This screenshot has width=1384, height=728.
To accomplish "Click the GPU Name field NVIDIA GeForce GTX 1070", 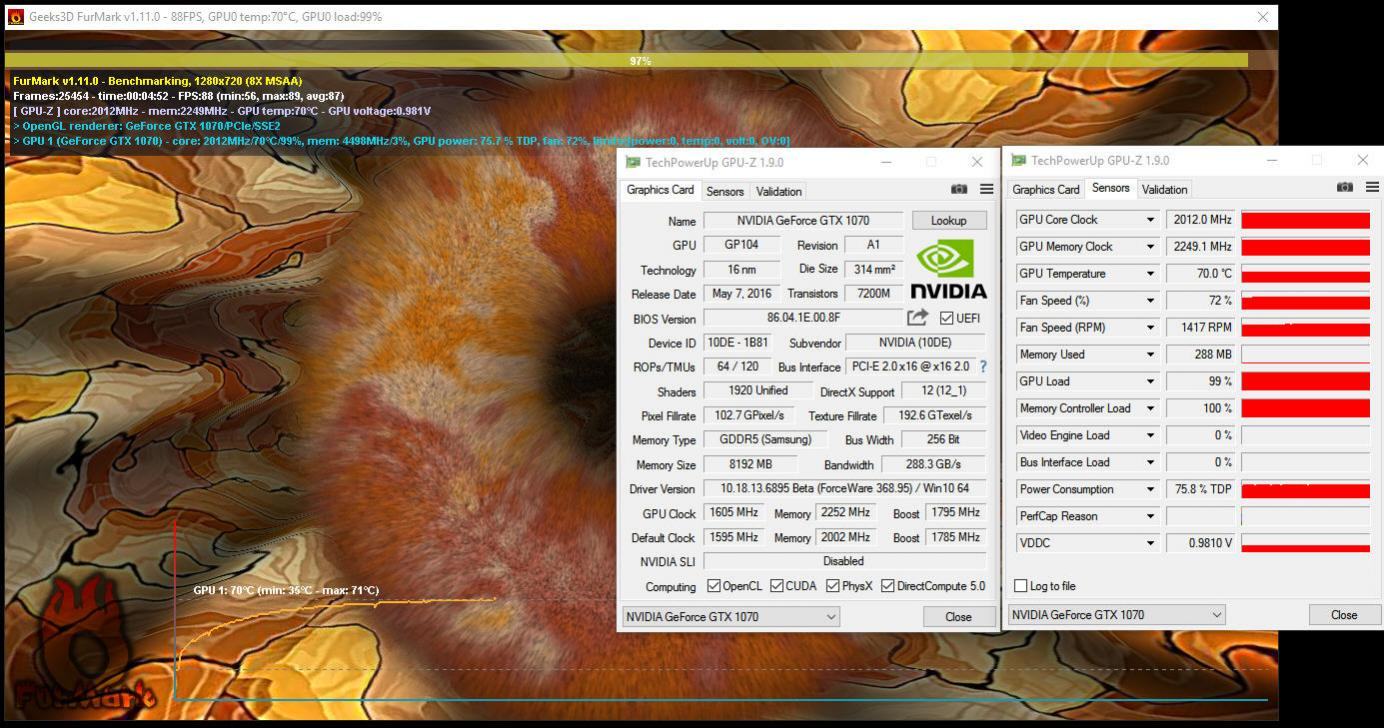I will click(x=803, y=220).
